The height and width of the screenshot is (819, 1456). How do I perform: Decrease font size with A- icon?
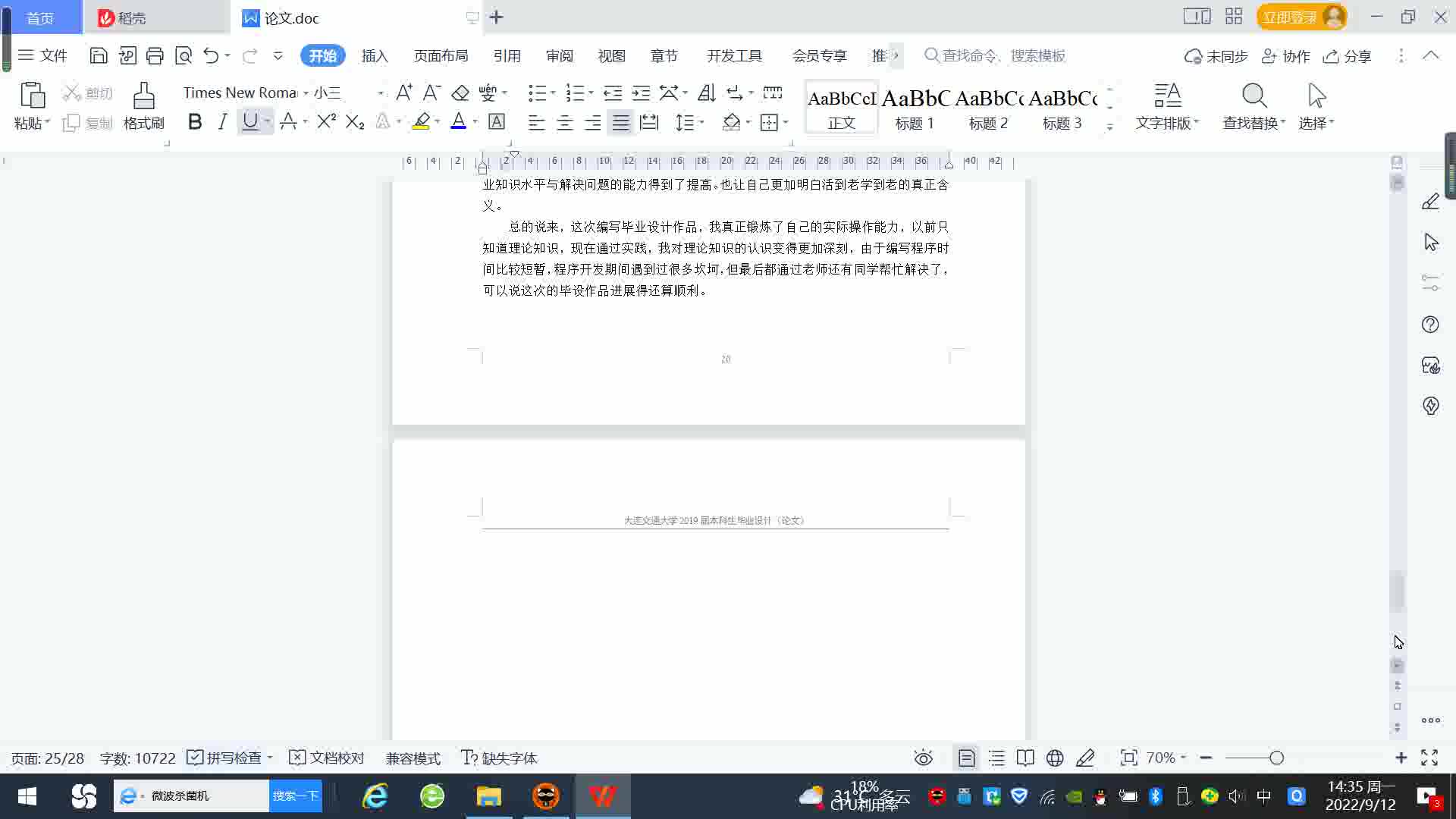click(431, 93)
